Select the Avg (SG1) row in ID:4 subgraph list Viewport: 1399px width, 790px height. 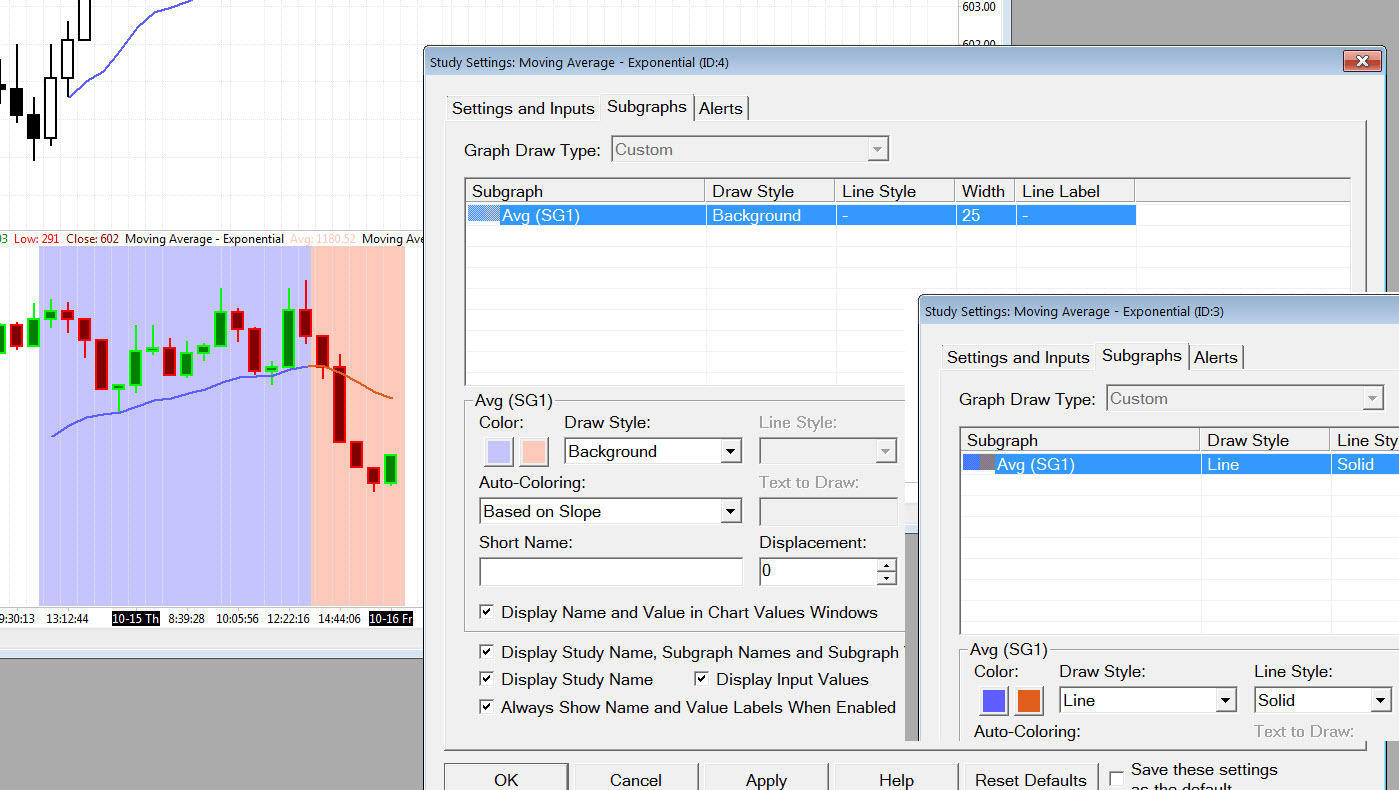[801, 214]
